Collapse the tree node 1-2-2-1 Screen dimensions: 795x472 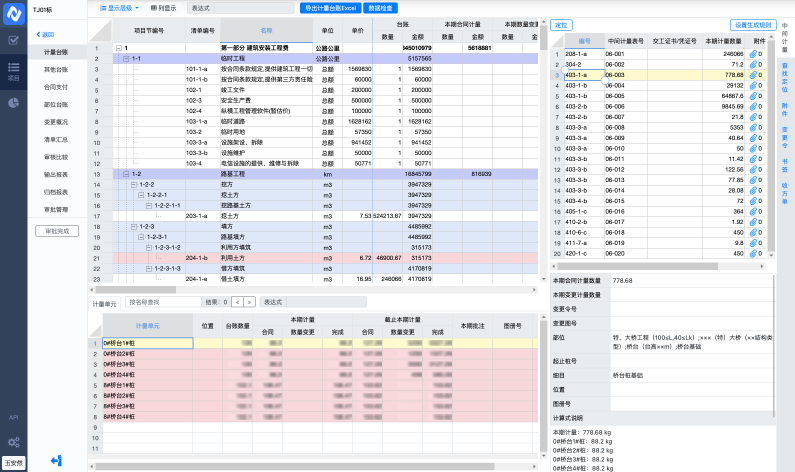point(141,195)
